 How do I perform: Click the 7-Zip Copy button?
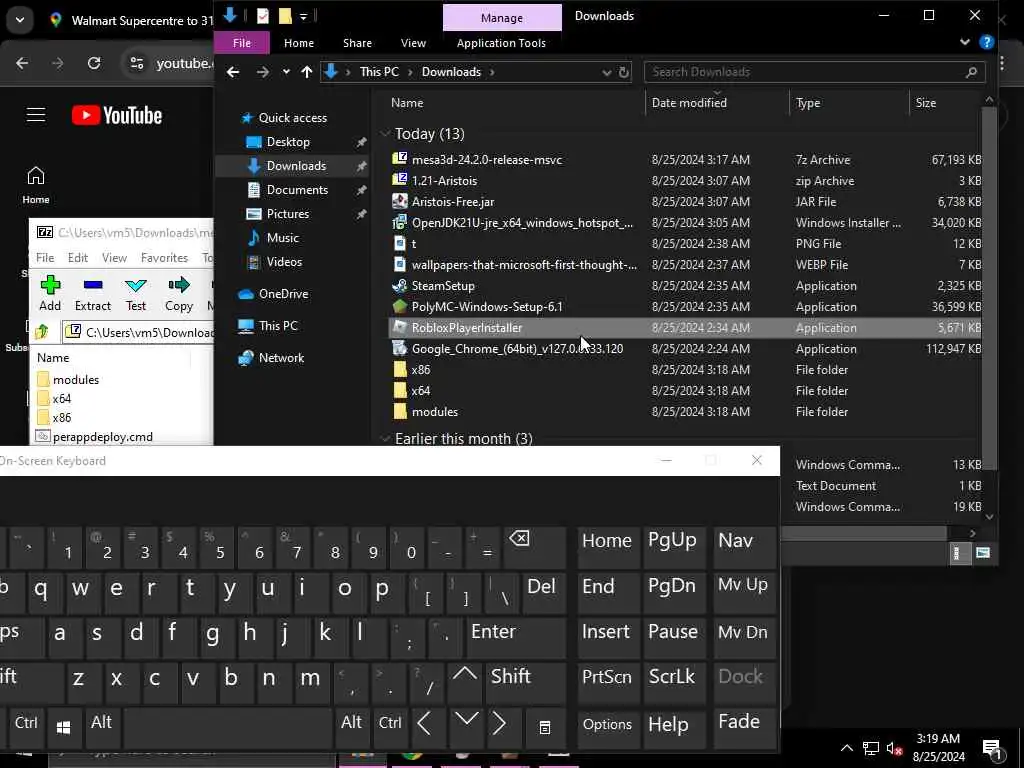pos(178,293)
